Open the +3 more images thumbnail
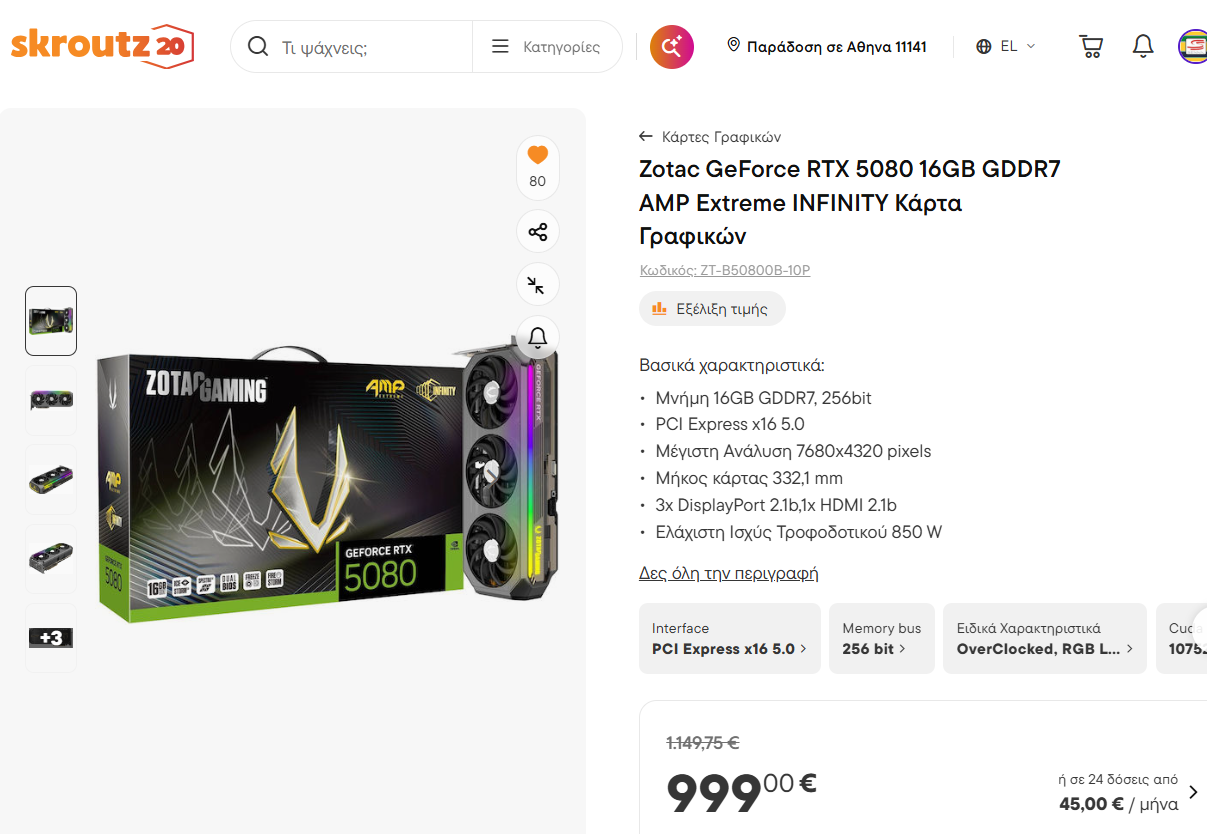 click(x=51, y=638)
